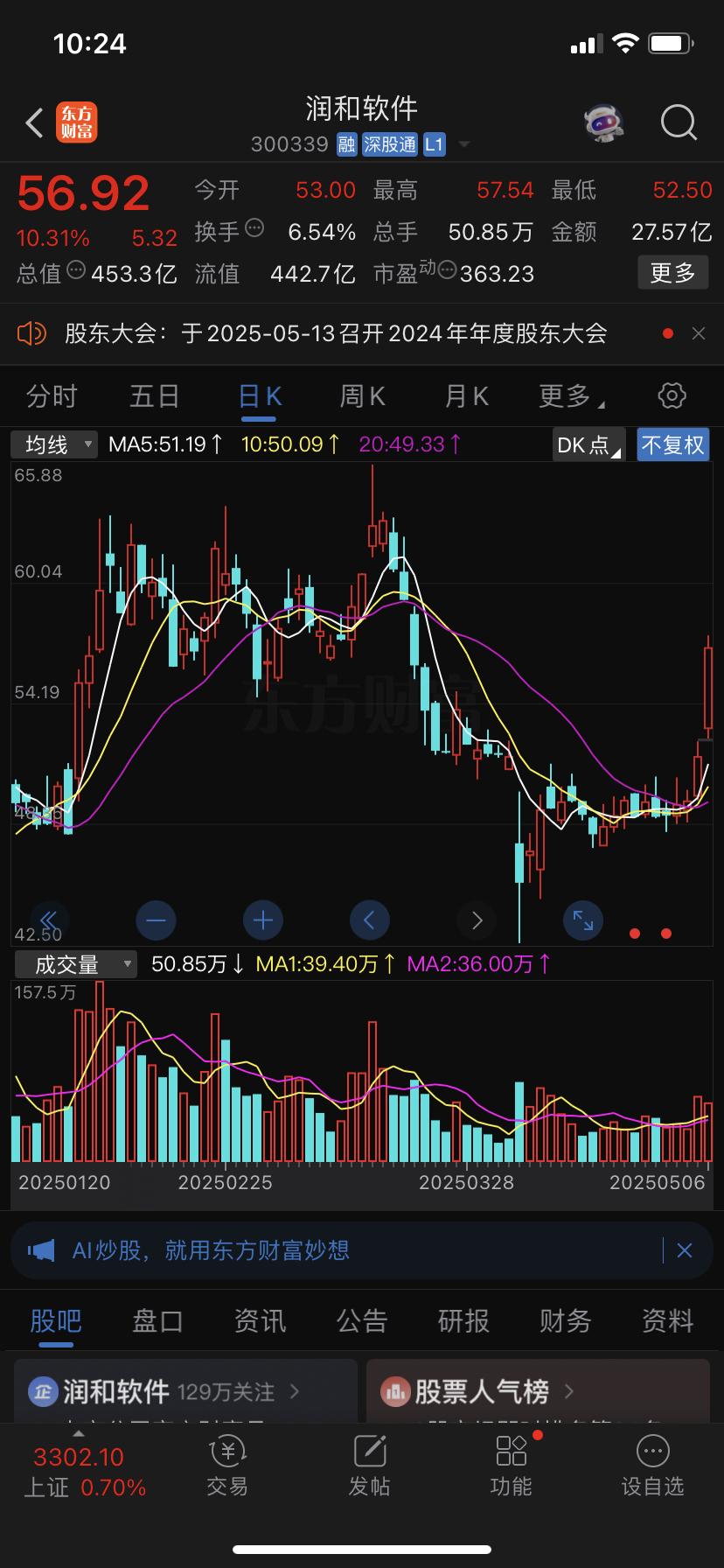Expand 润和软件 card chevron

coord(295,1390)
